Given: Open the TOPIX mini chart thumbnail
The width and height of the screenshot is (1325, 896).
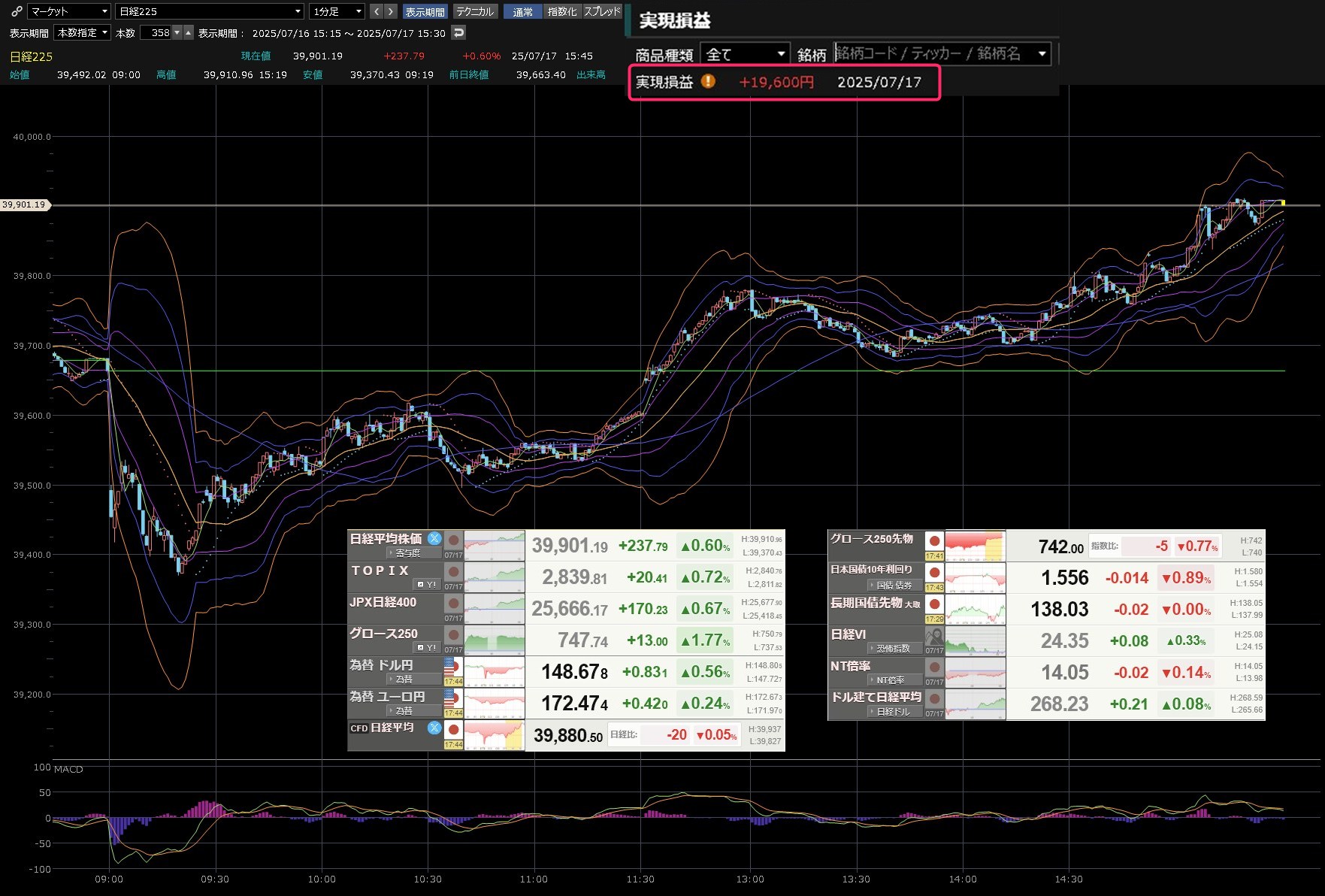Looking at the screenshot, I should tap(495, 577).
